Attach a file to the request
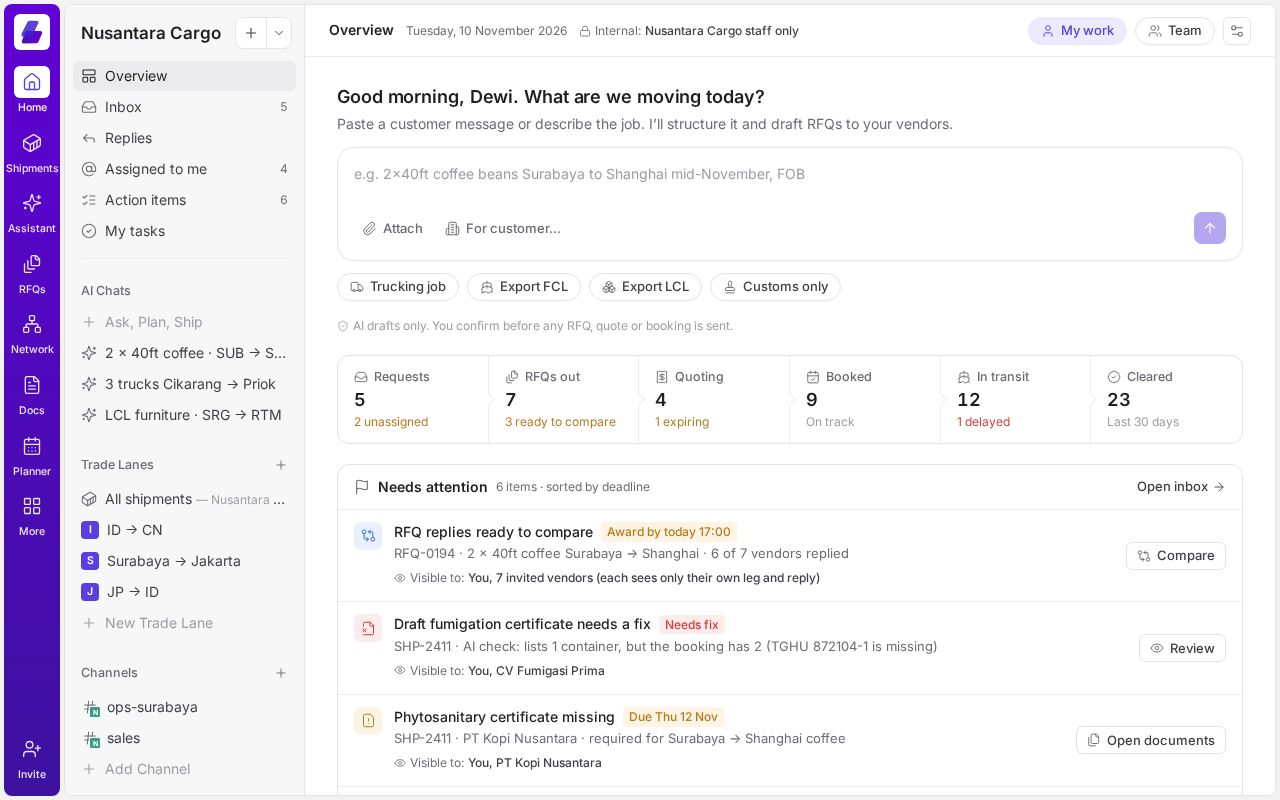1280x800 pixels. pyautogui.click(x=392, y=229)
